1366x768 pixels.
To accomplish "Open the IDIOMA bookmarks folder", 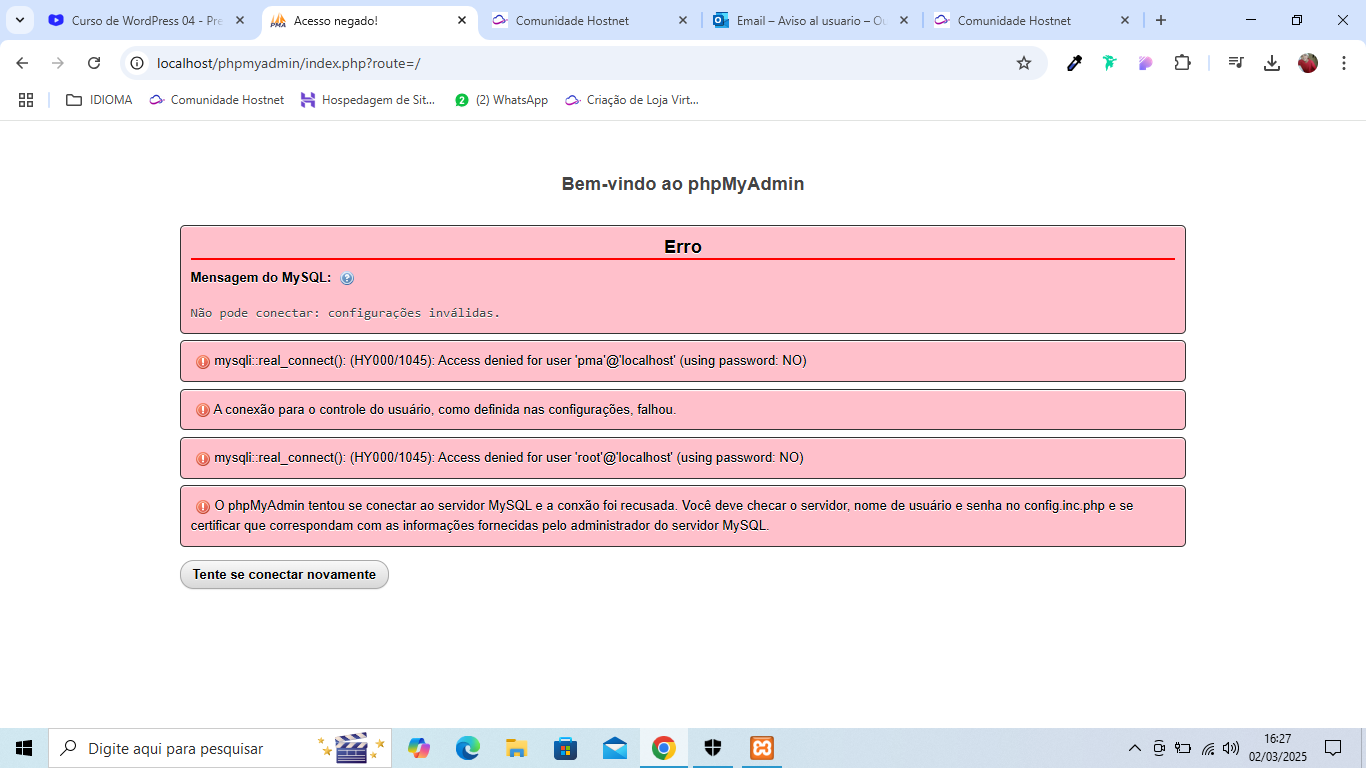I will tap(99, 100).
